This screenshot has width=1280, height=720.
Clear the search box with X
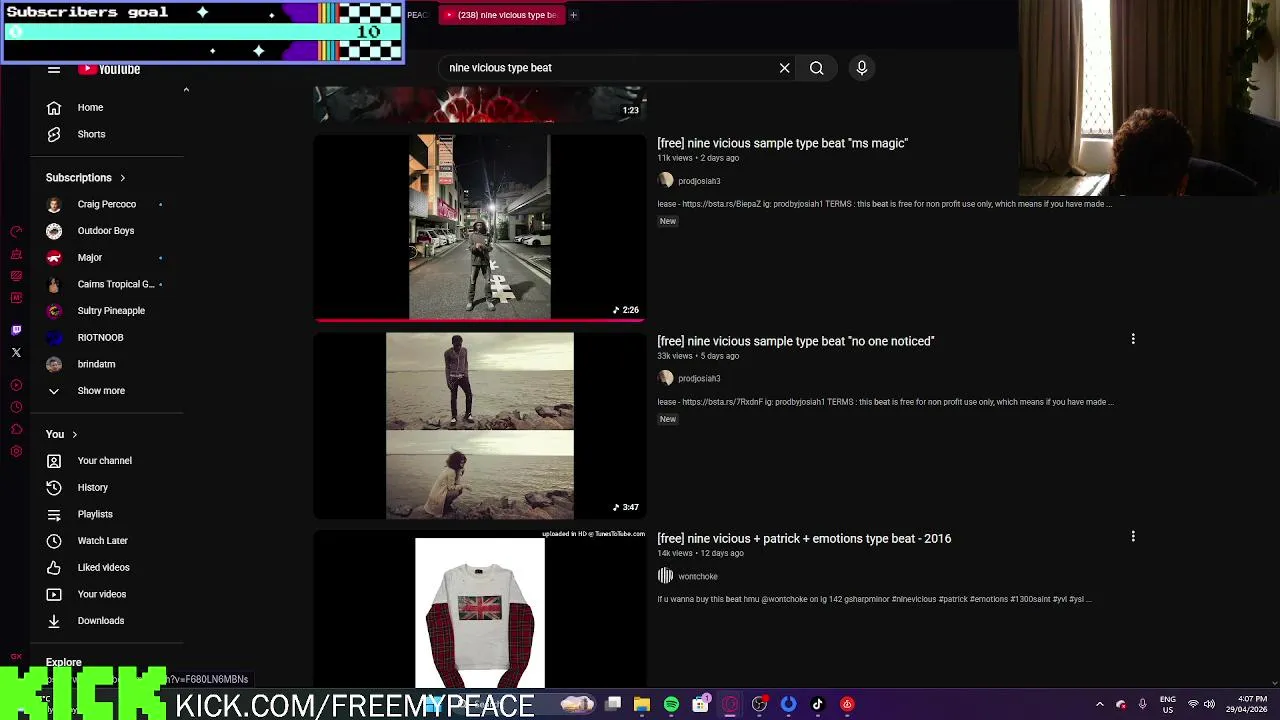785,68
